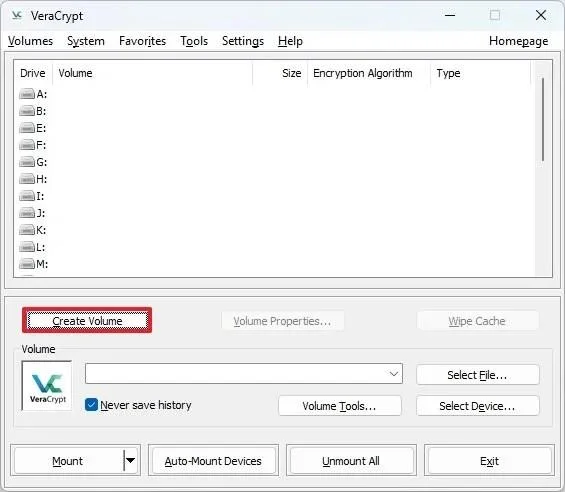
Task: Click the Volume Properties... button
Action: pos(282,321)
